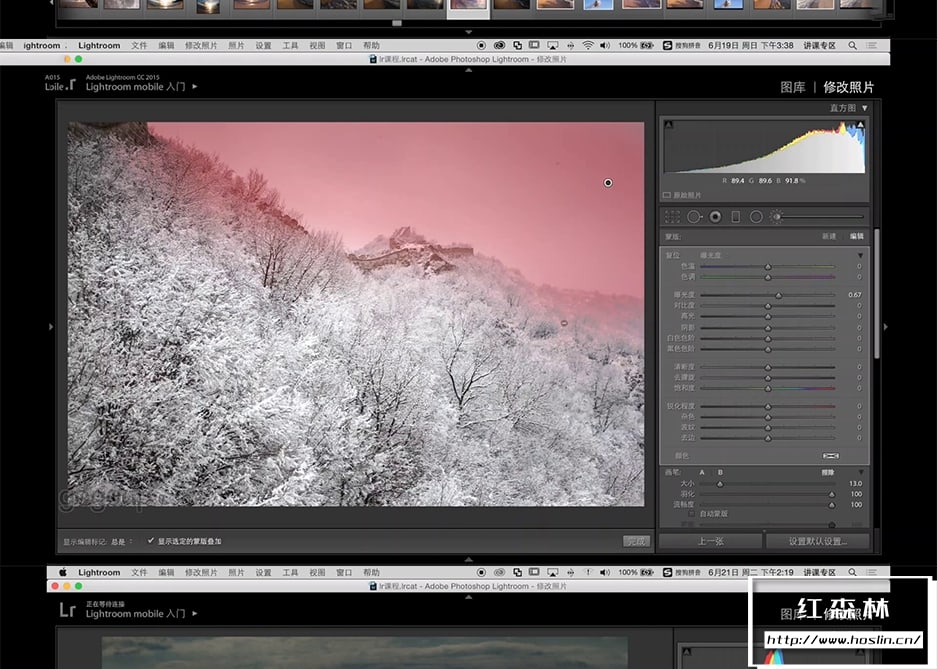The width and height of the screenshot is (937, 669).
Task: Click the 曝光度 exposure slider
Action: [768, 295]
